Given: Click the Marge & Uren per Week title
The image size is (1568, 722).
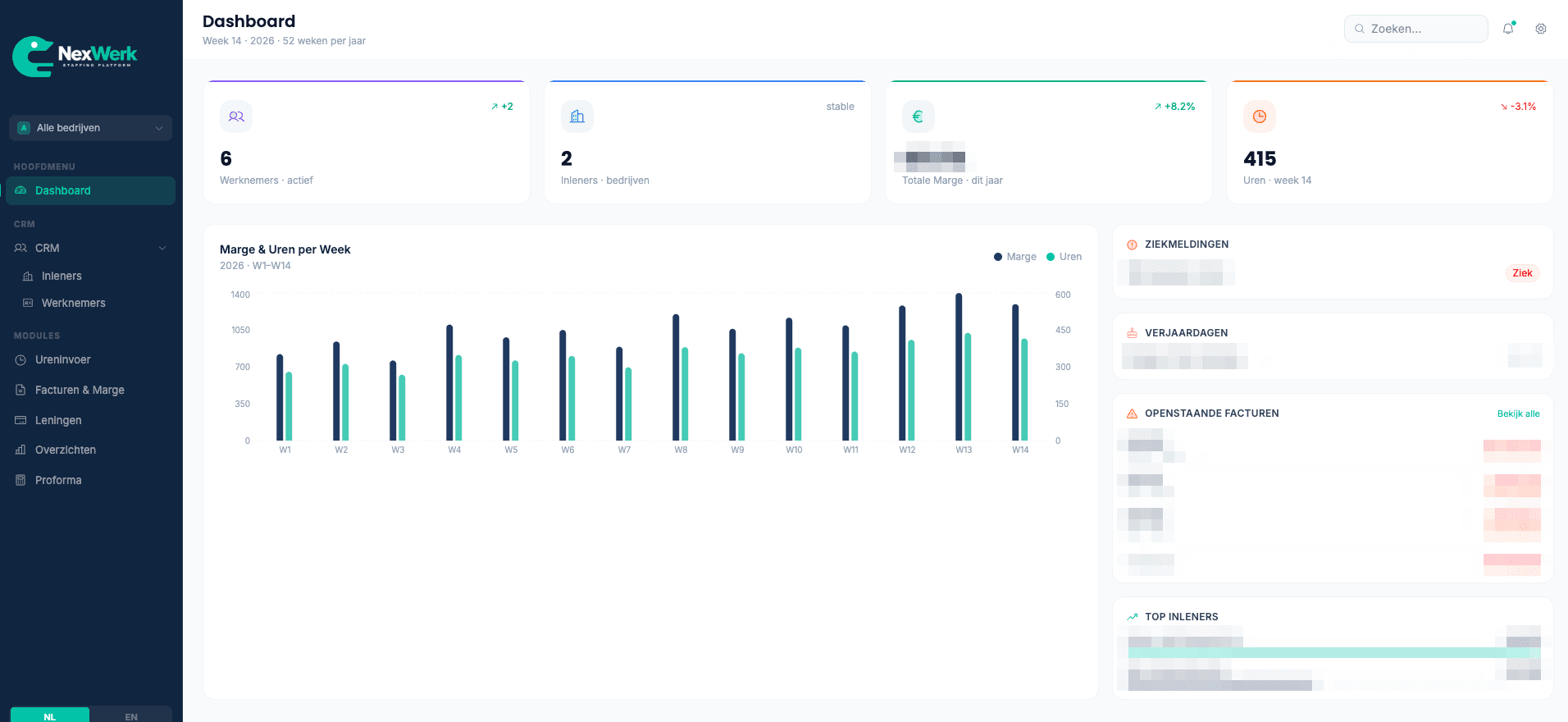Looking at the screenshot, I should 285,249.
